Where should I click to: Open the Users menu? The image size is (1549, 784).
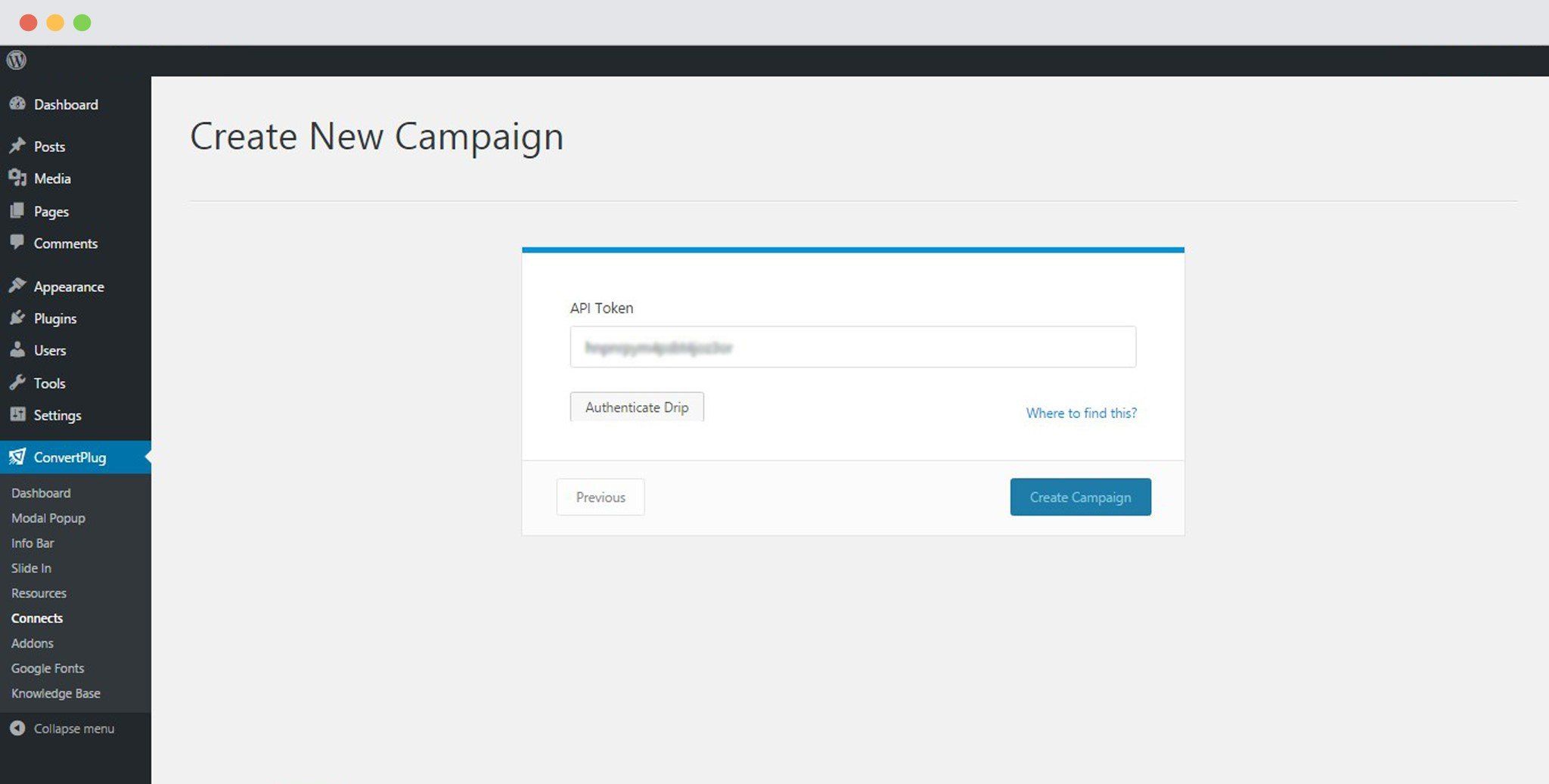coord(50,351)
